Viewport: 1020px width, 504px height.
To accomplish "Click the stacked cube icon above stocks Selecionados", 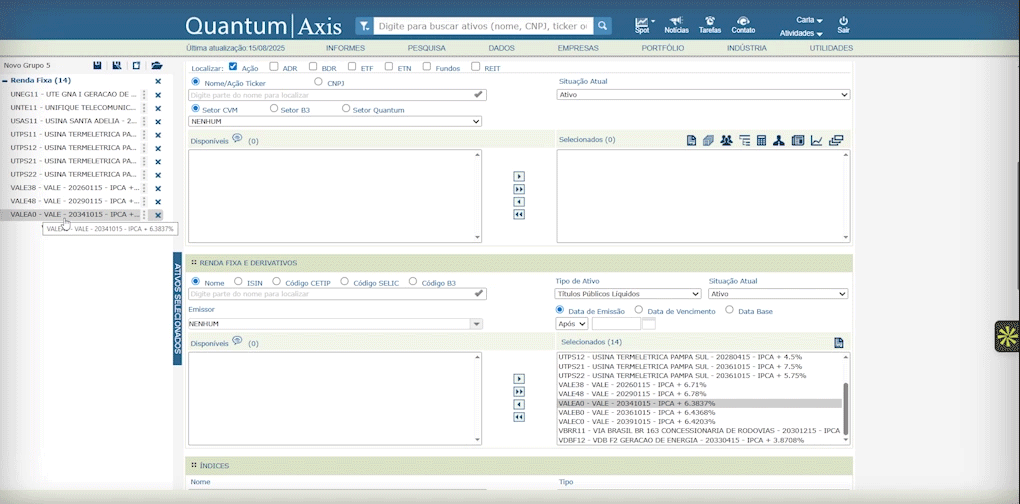I will click(709, 140).
